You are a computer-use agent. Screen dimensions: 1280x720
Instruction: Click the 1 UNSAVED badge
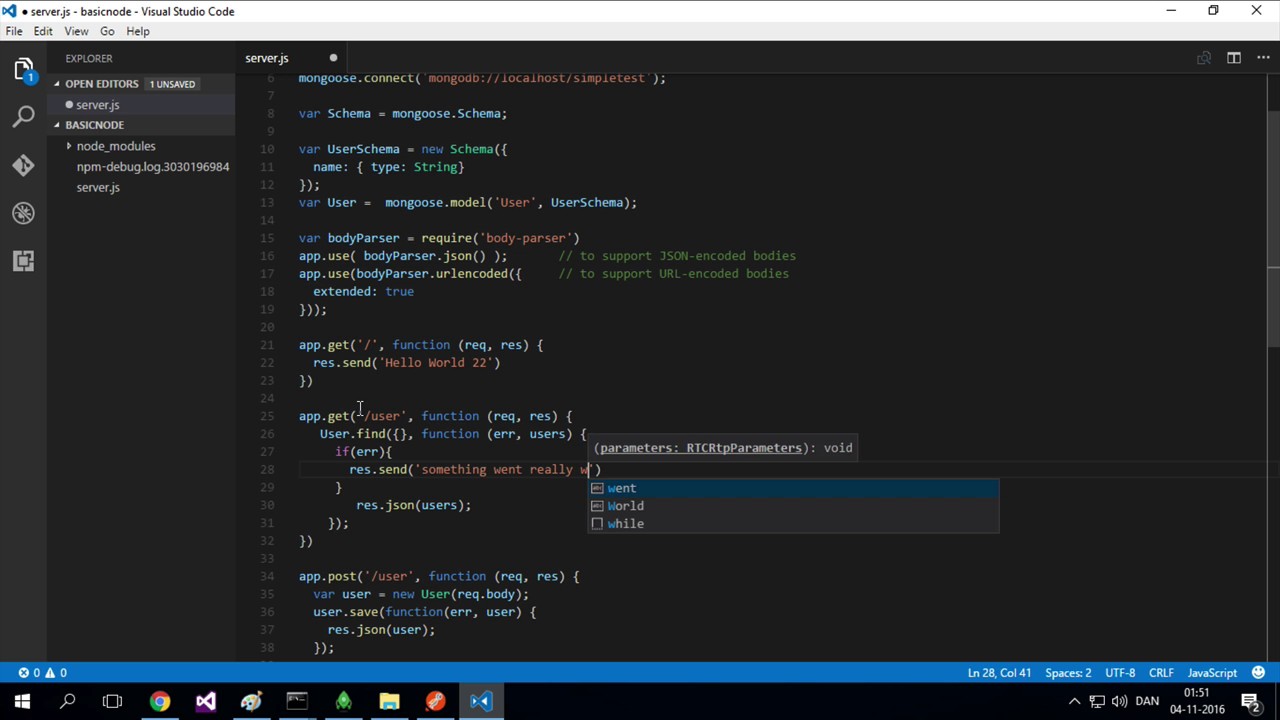tap(172, 84)
